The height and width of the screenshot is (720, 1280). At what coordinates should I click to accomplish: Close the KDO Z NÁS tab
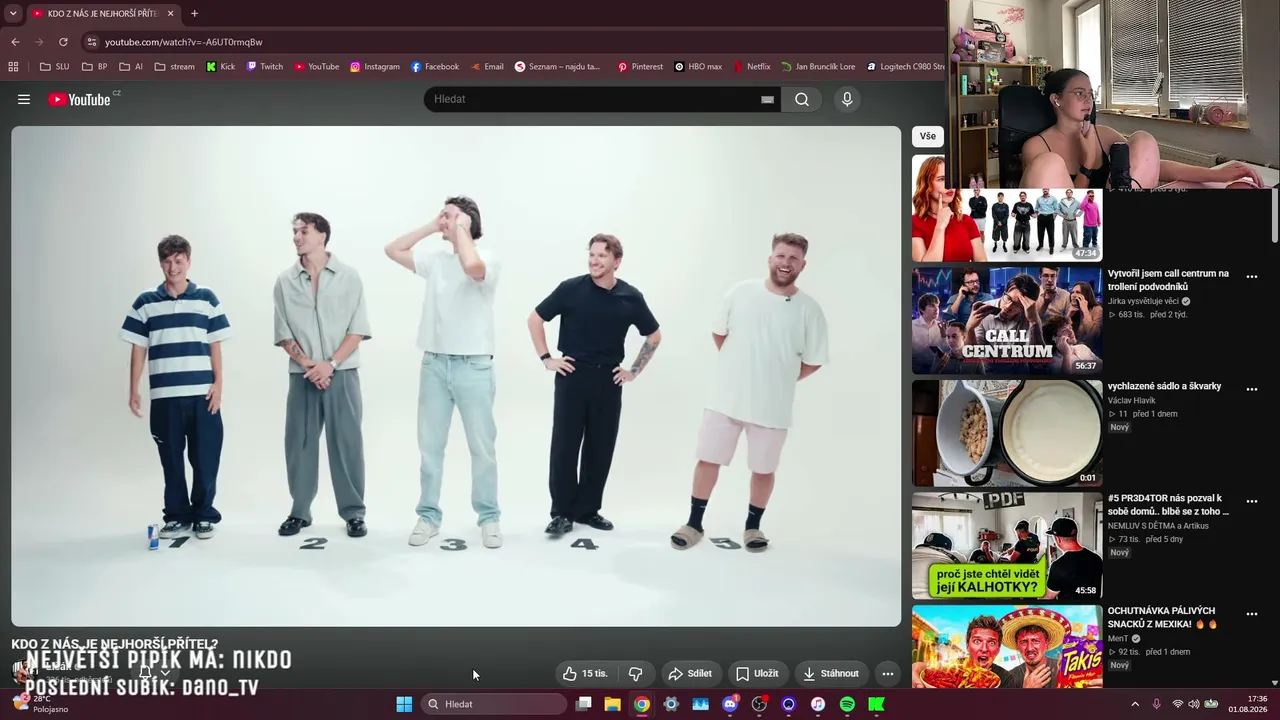coord(170,13)
